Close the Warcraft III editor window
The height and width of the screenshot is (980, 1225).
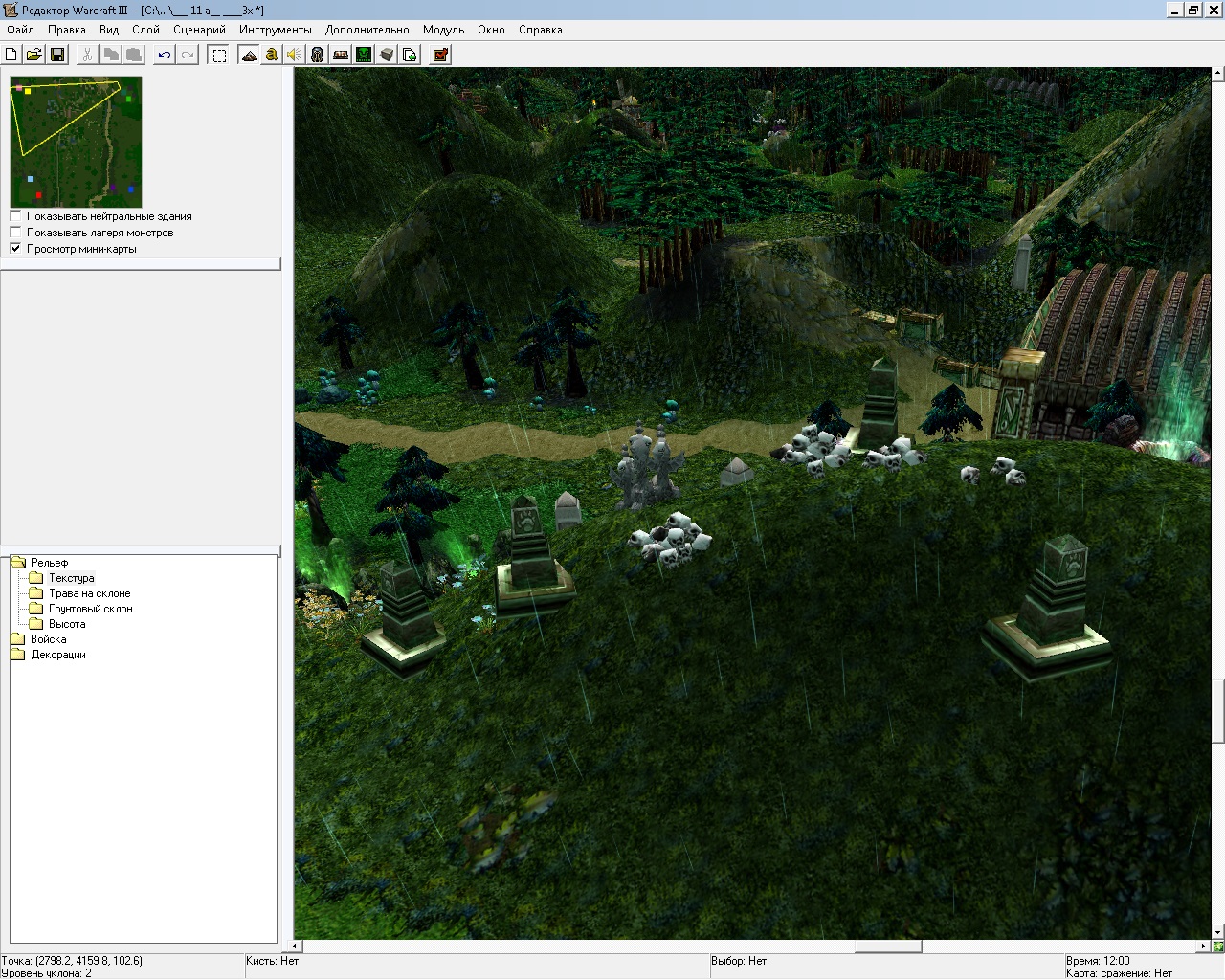click(x=1213, y=10)
